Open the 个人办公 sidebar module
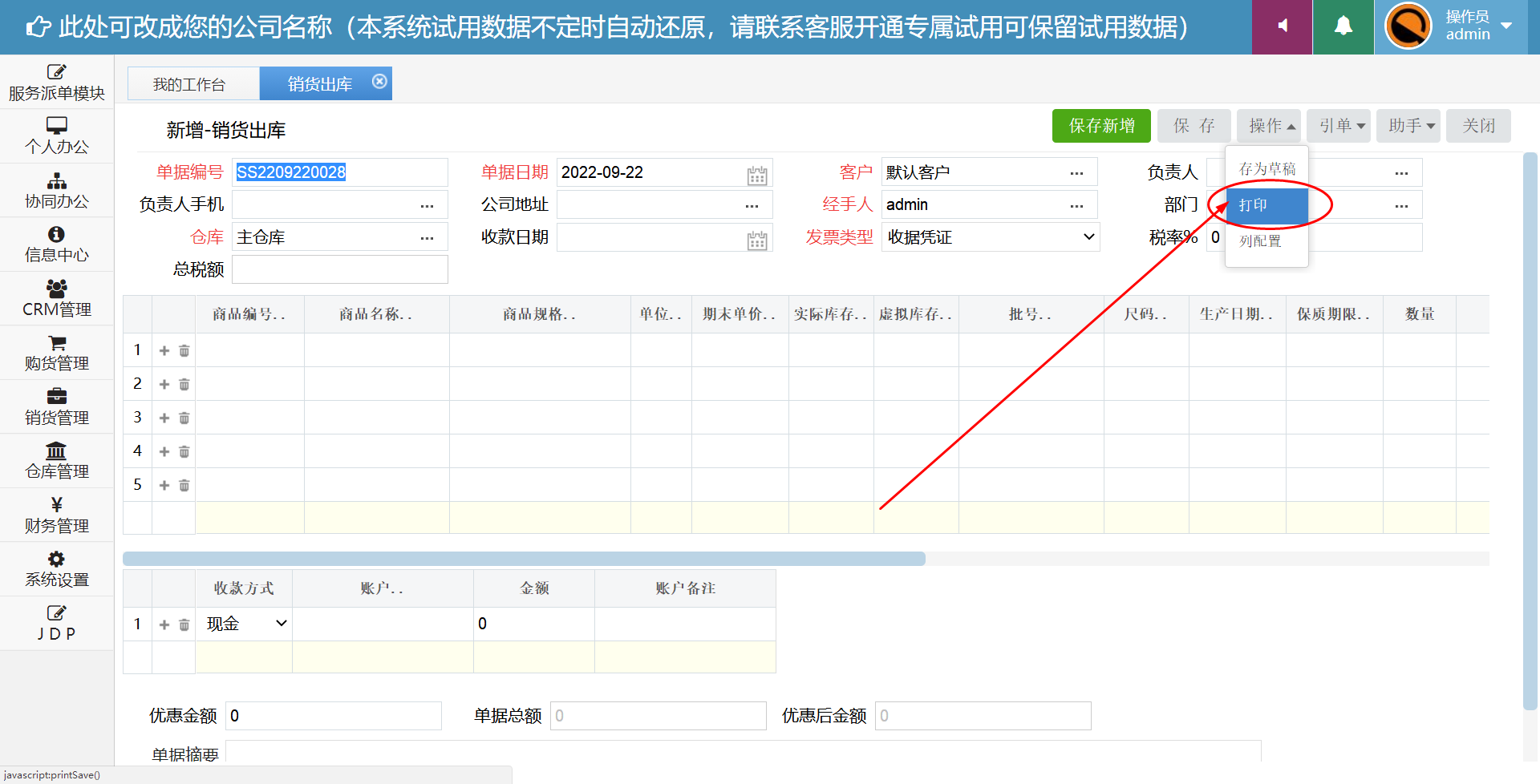 [x=56, y=136]
